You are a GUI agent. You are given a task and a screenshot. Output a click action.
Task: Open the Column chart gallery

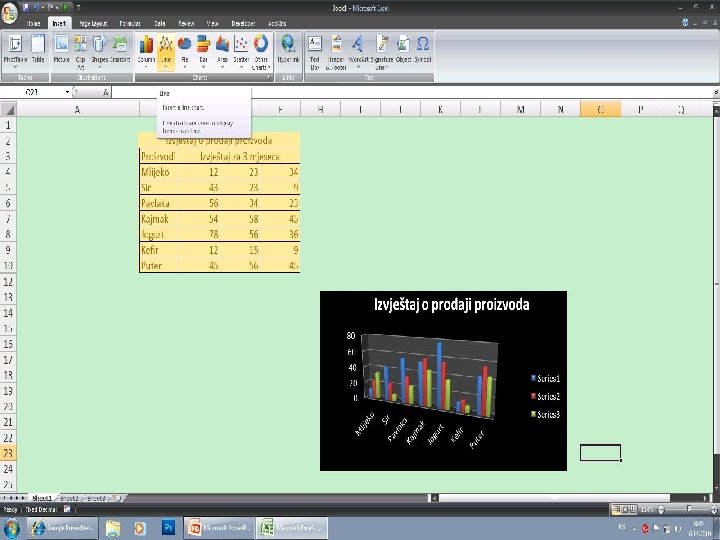(x=146, y=52)
